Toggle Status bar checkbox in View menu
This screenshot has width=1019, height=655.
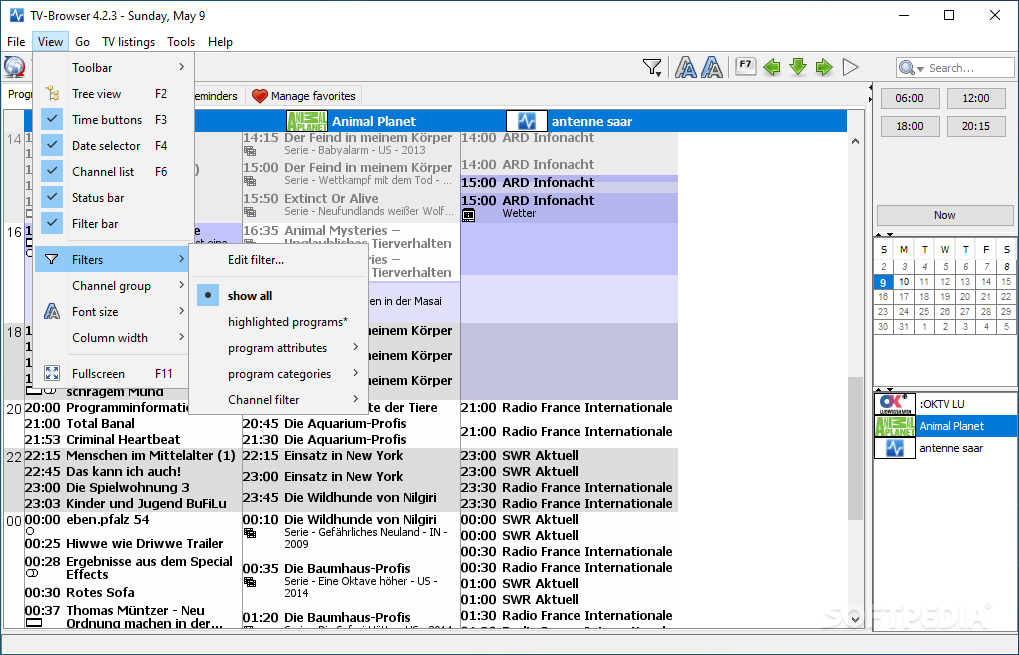click(x=52, y=198)
